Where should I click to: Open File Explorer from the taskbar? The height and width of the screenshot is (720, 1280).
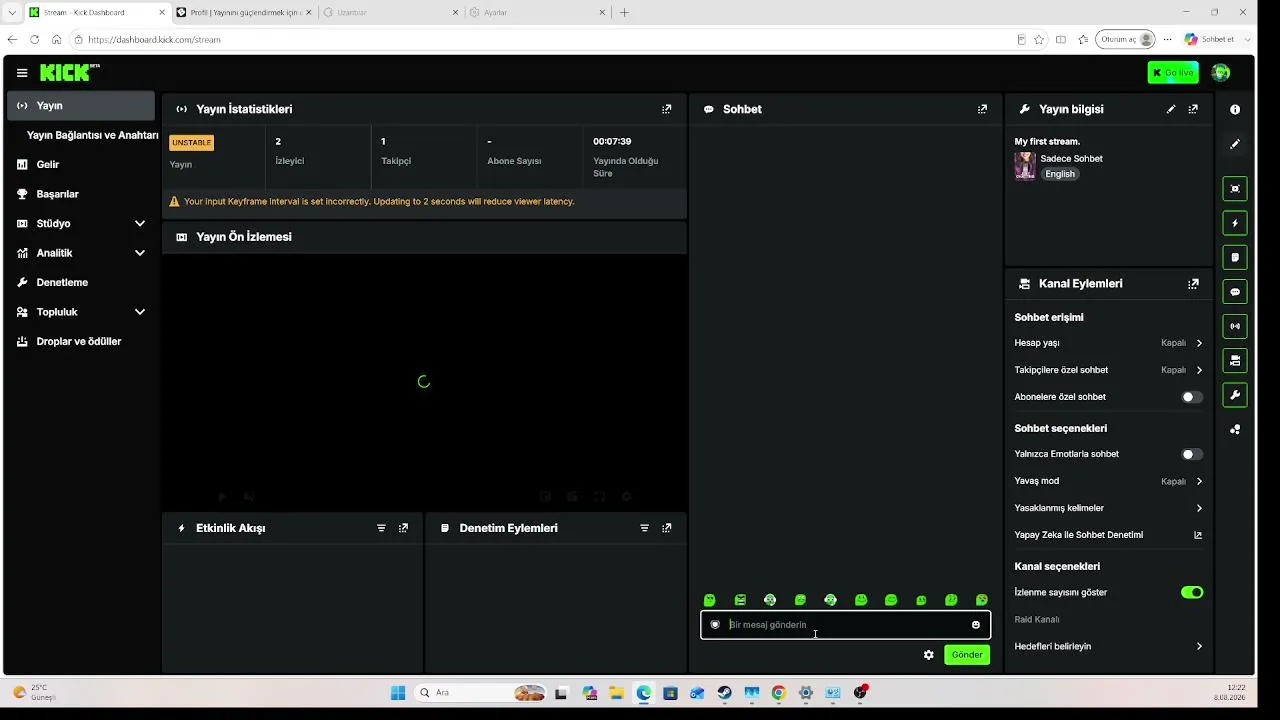click(616, 692)
